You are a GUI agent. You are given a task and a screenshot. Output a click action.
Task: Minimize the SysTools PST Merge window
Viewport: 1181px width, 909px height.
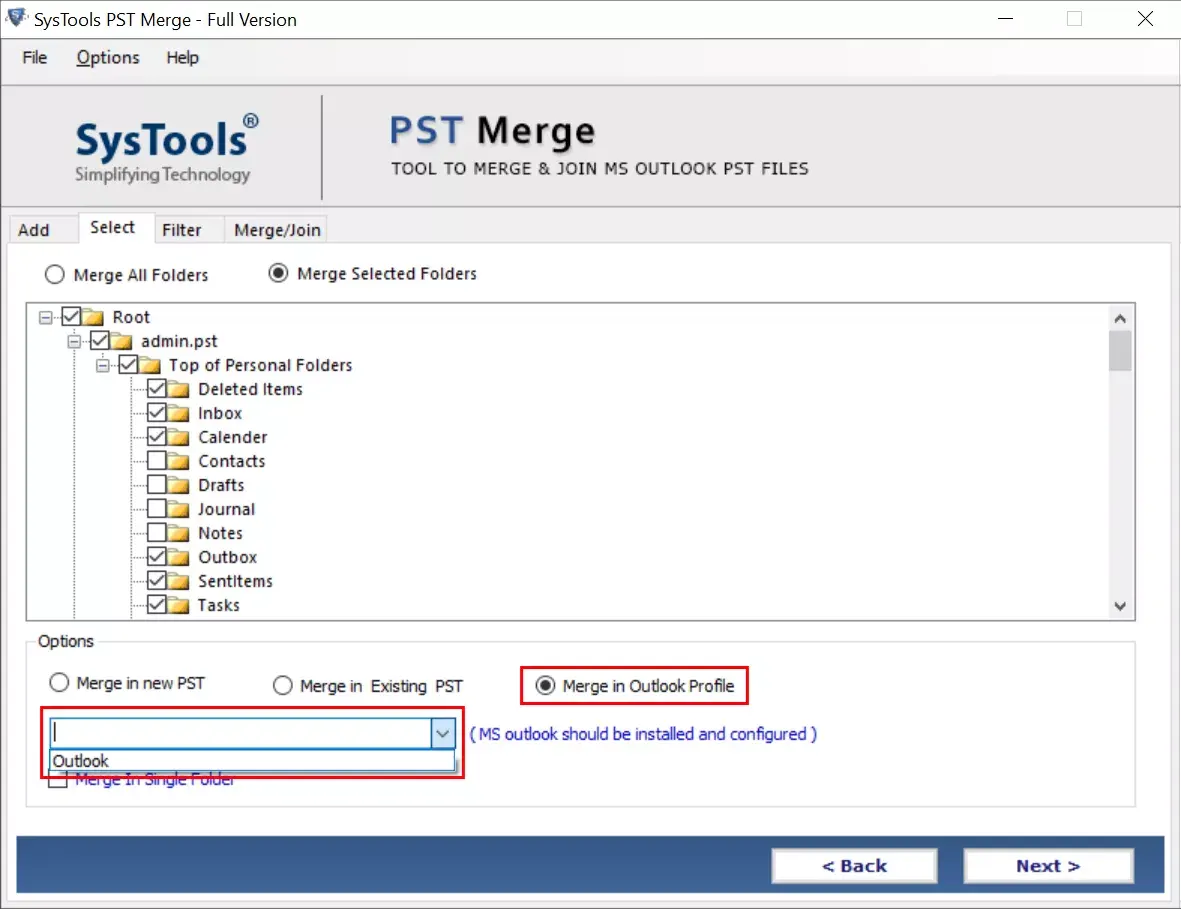[1005, 19]
